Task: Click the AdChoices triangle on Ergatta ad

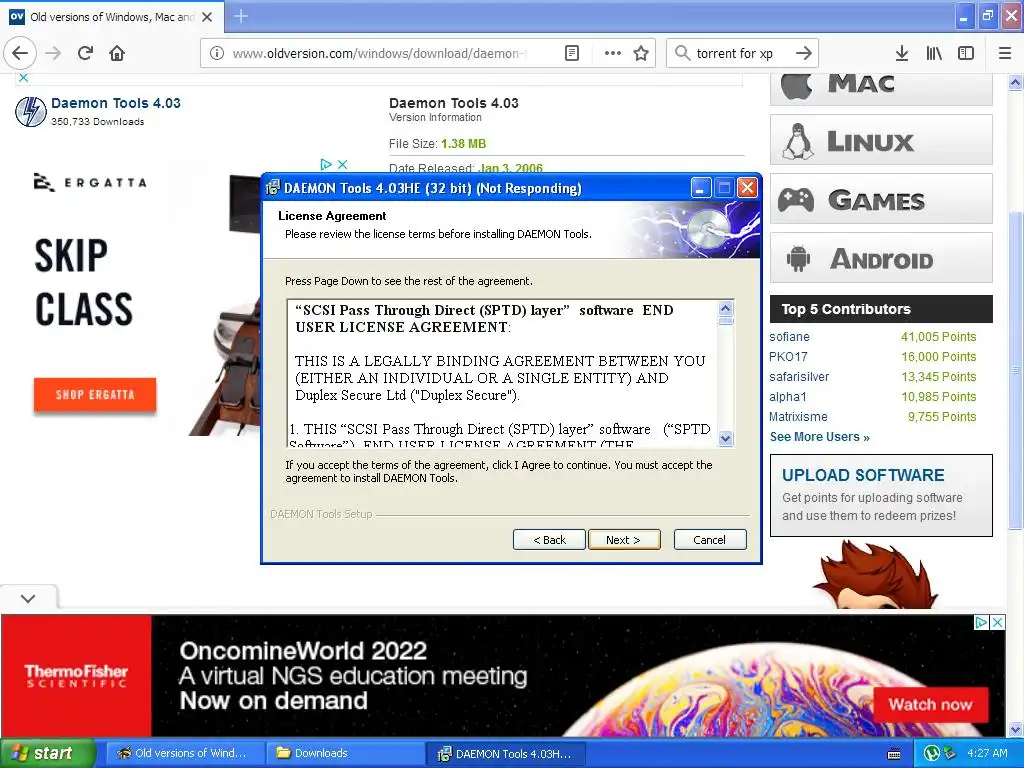Action: coord(326,165)
